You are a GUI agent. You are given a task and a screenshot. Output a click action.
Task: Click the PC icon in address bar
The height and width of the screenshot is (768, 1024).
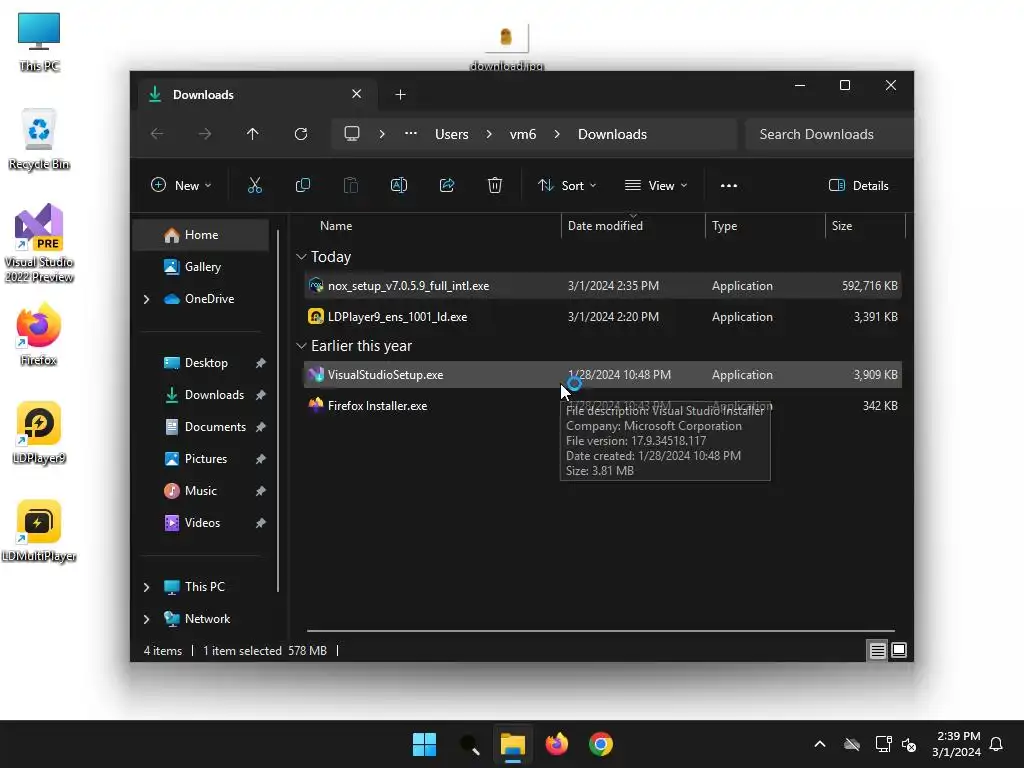[x=352, y=134]
